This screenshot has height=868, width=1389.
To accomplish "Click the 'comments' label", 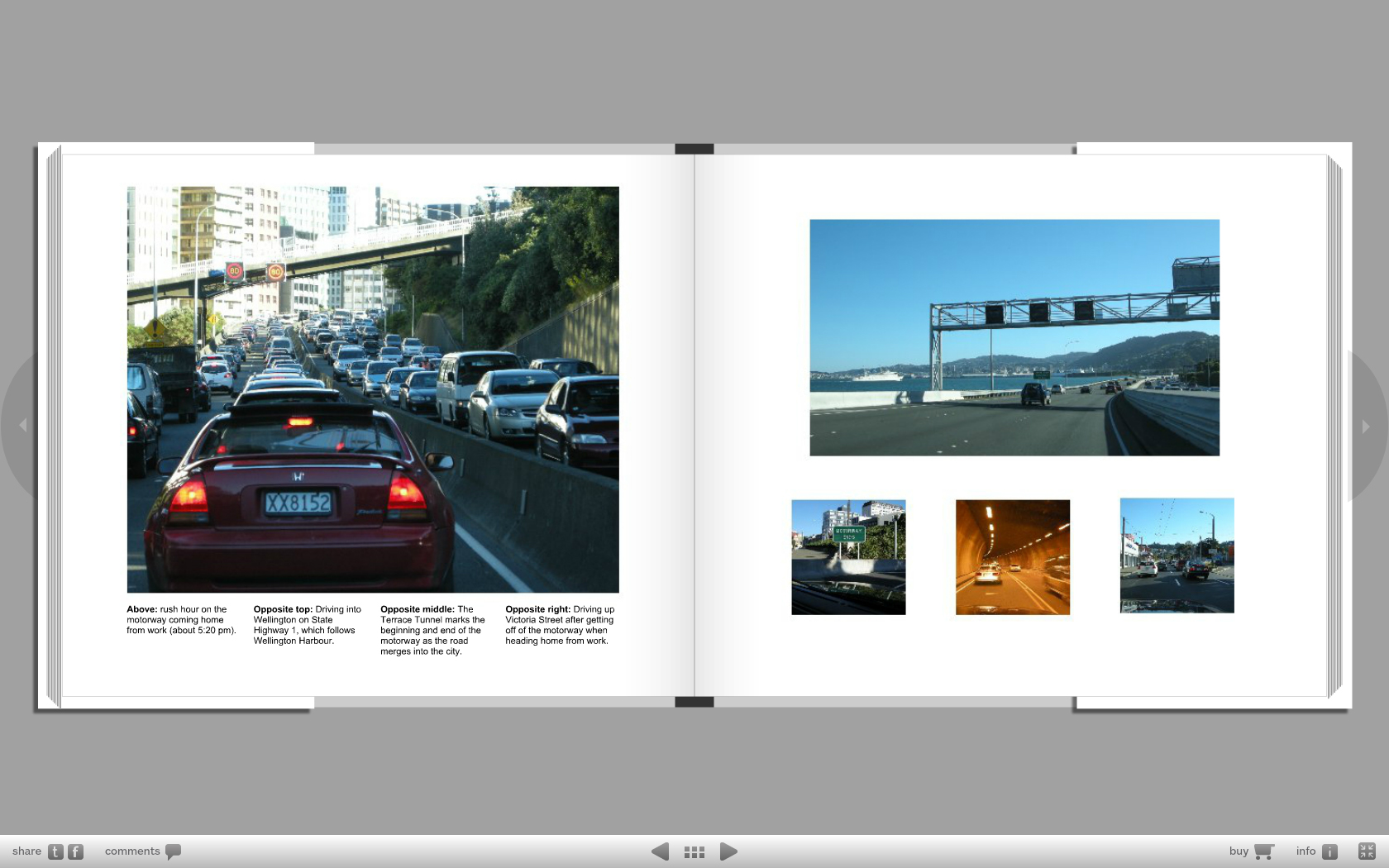I will pos(132,851).
